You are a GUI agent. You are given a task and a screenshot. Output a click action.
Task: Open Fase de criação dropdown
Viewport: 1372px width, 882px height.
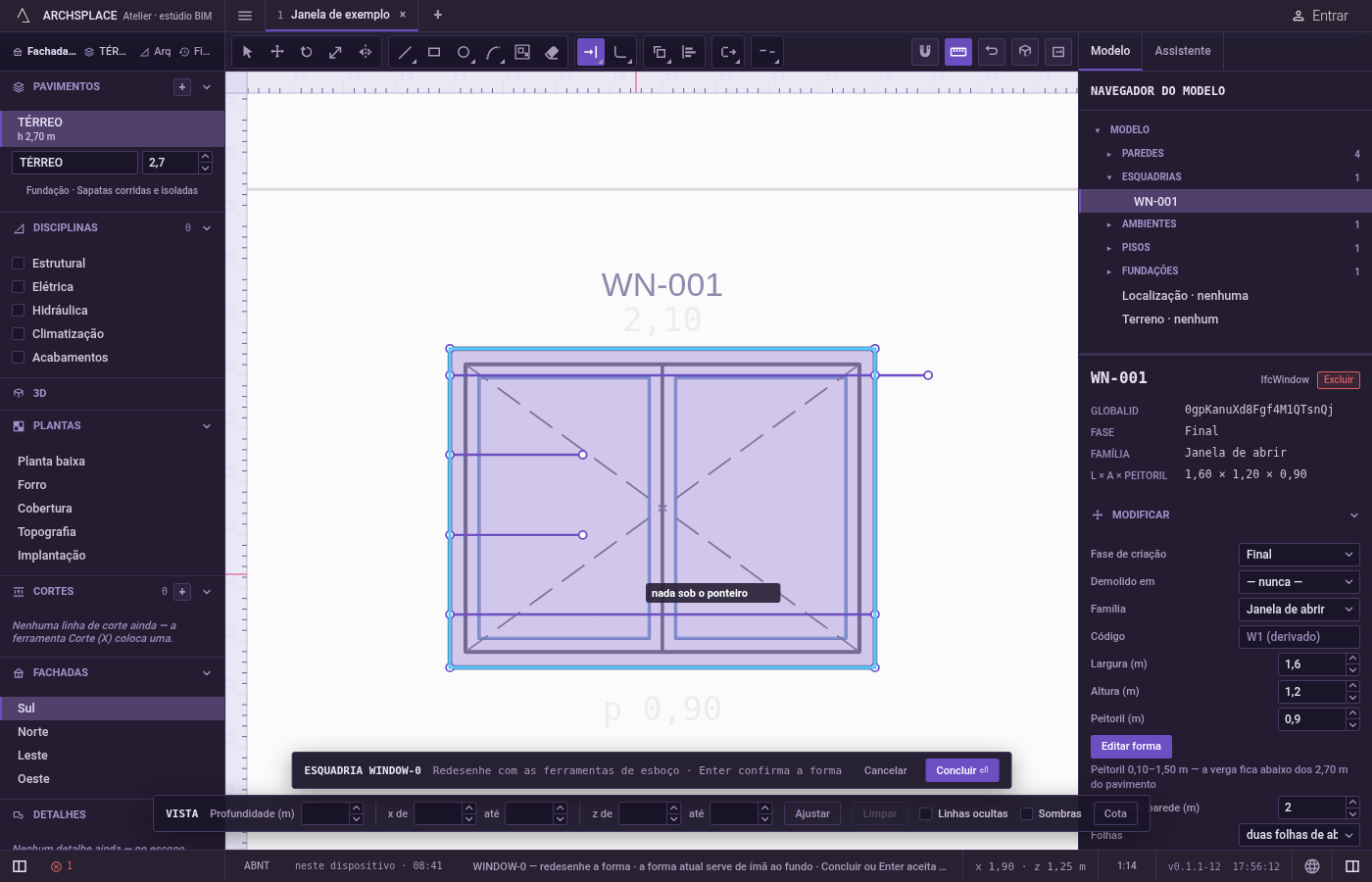[1298, 555]
